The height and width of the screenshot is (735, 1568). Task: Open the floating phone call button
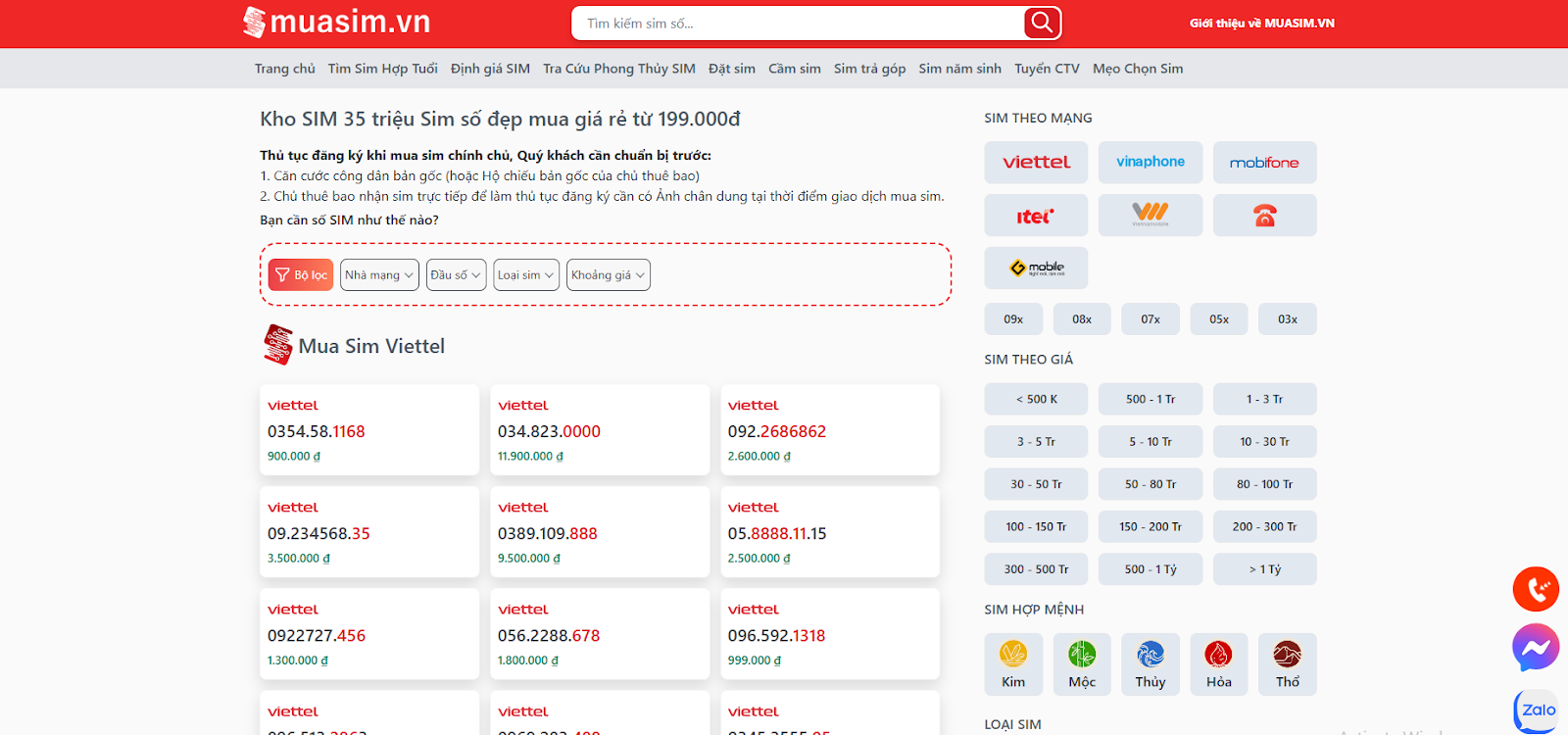1536,589
